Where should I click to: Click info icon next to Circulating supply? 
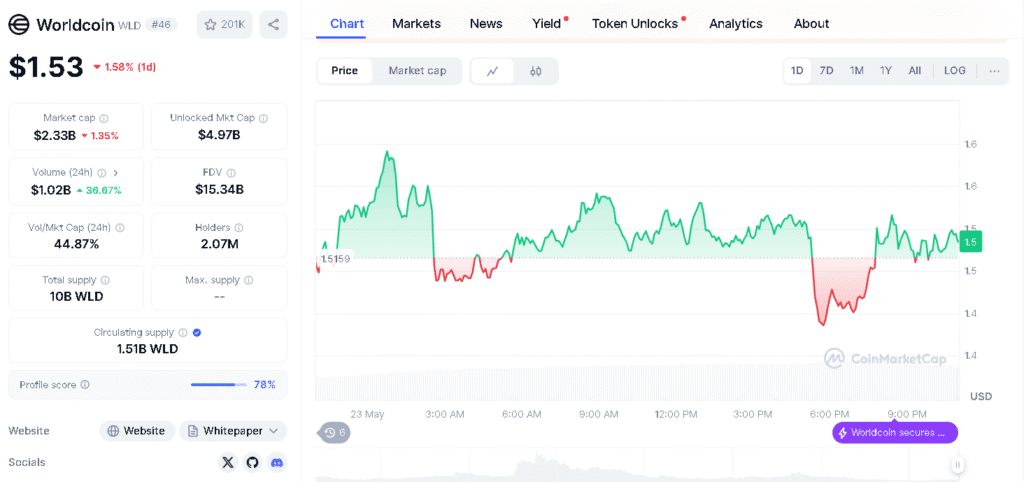[183, 332]
